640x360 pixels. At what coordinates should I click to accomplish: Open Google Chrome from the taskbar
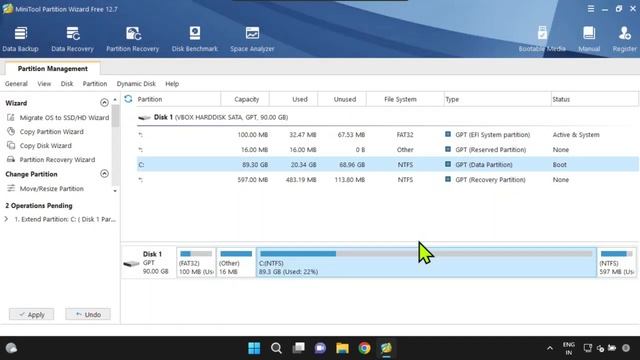coord(364,348)
